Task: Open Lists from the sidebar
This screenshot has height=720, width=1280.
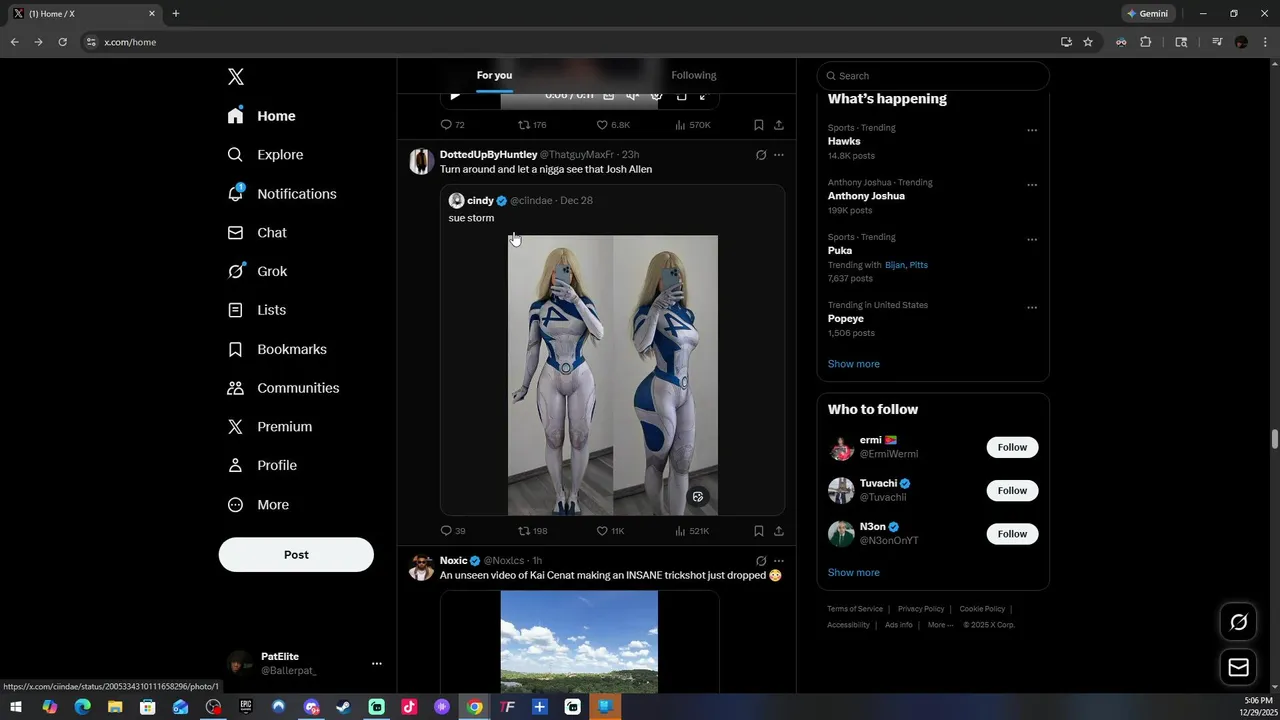Action: point(258,310)
